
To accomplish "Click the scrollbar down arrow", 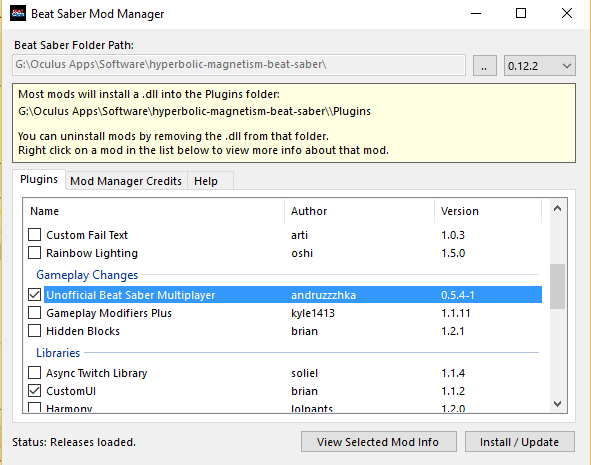I will click(557, 404).
